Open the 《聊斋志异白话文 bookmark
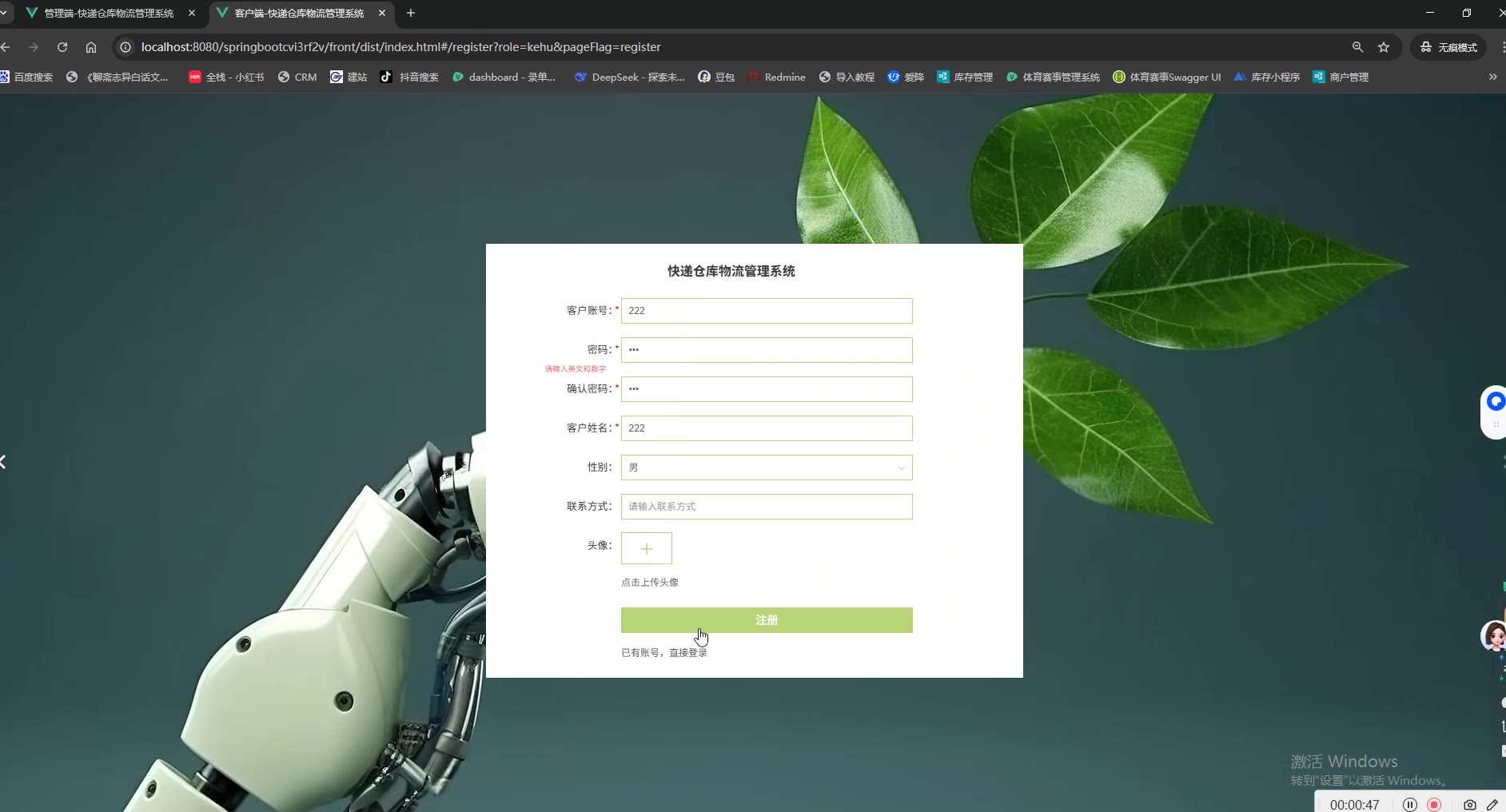1506x812 pixels. pos(118,77)
